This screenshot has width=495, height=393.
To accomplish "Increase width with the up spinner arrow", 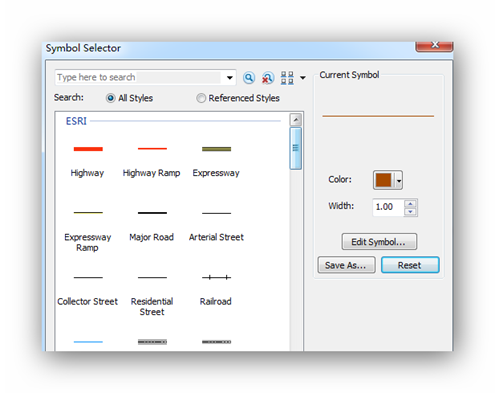I will [x=411, y=204].
